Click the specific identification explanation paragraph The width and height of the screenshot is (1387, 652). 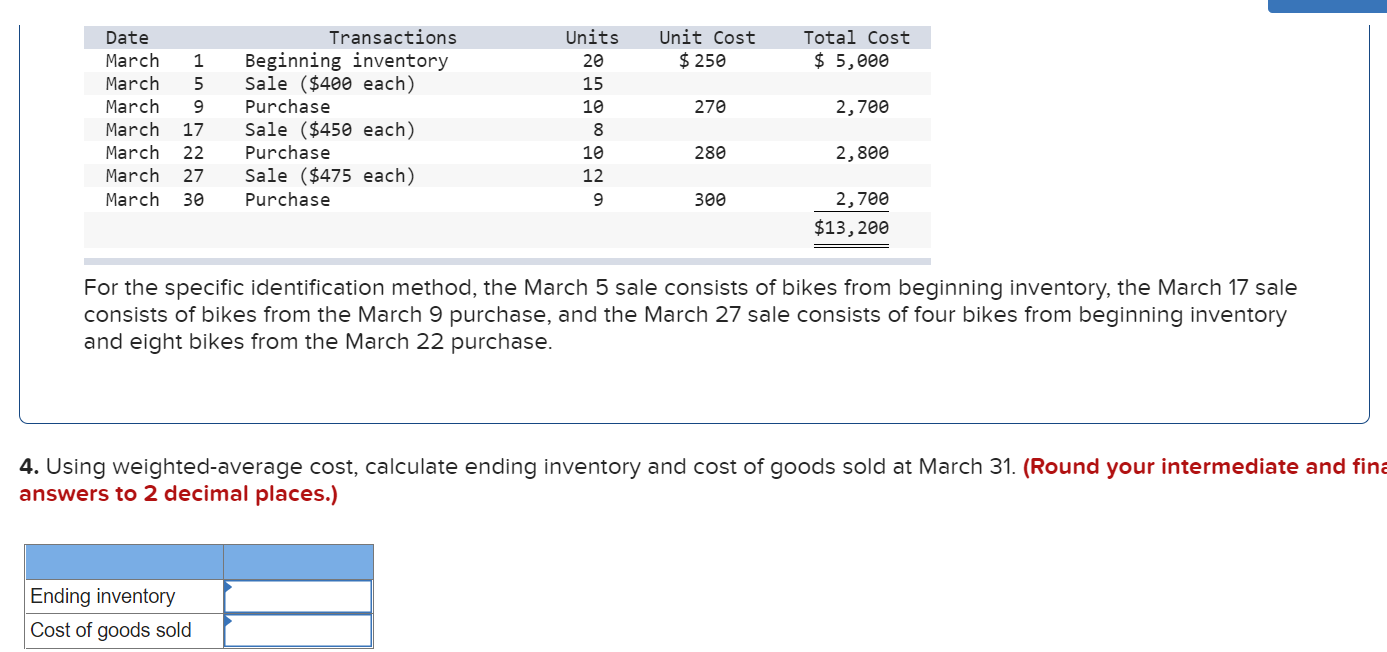690,314
